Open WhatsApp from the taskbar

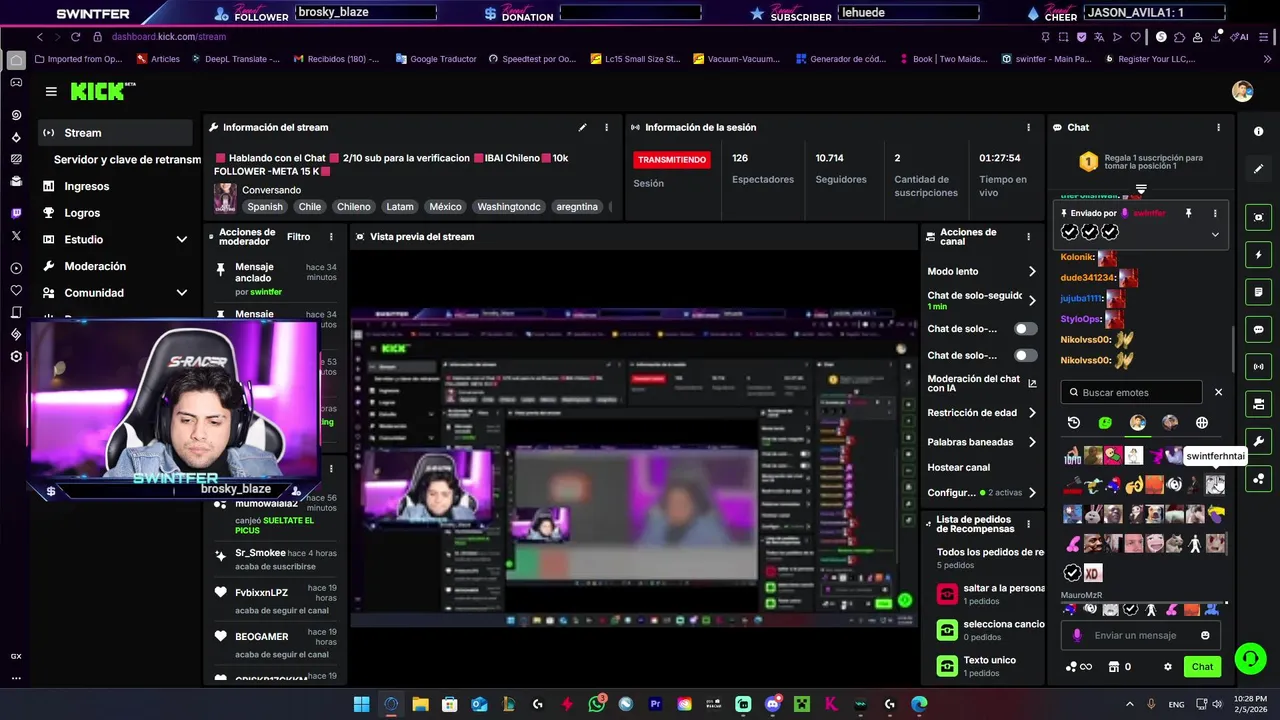tap(597, 704)
